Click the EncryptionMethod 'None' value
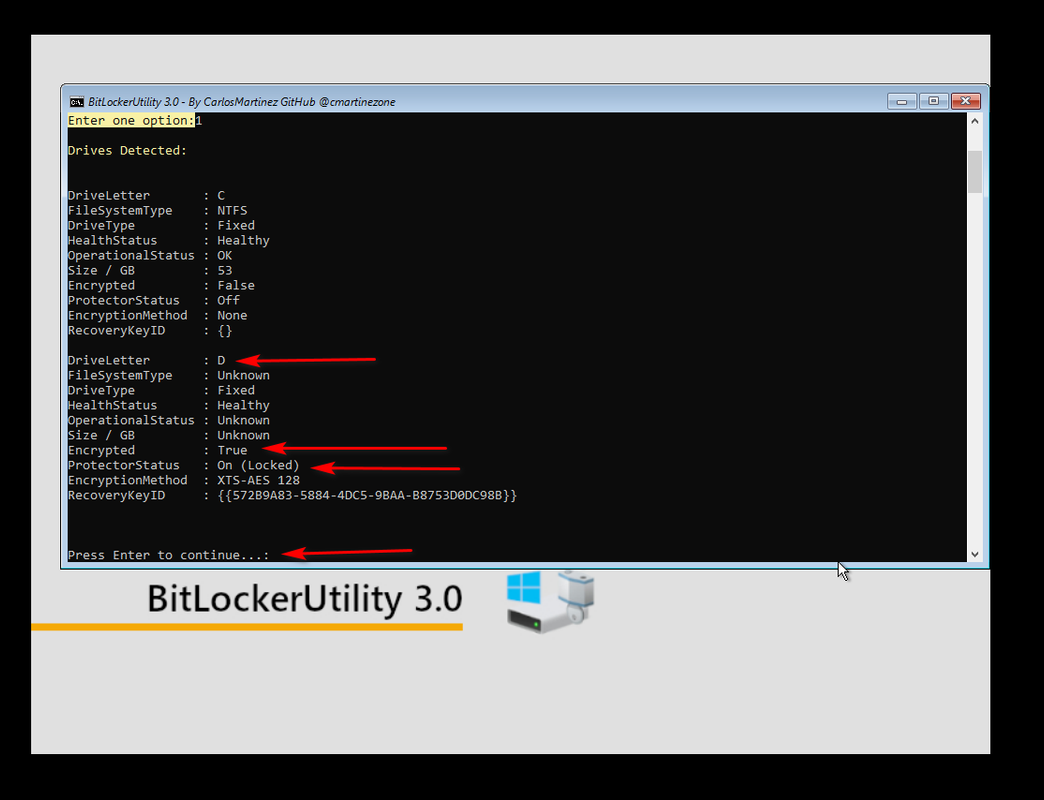 (232, 315)
